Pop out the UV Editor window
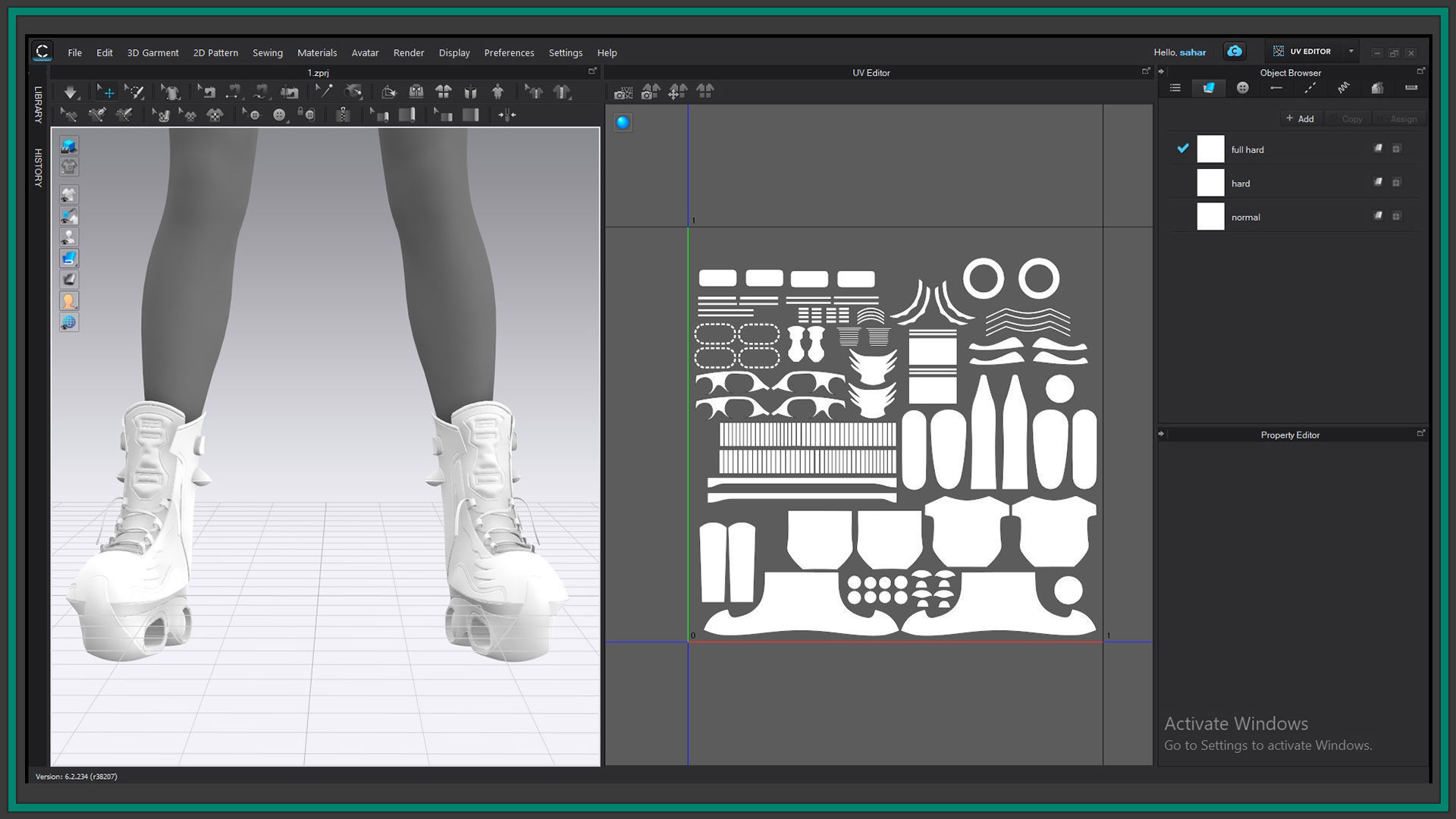 click(1146, 71)
